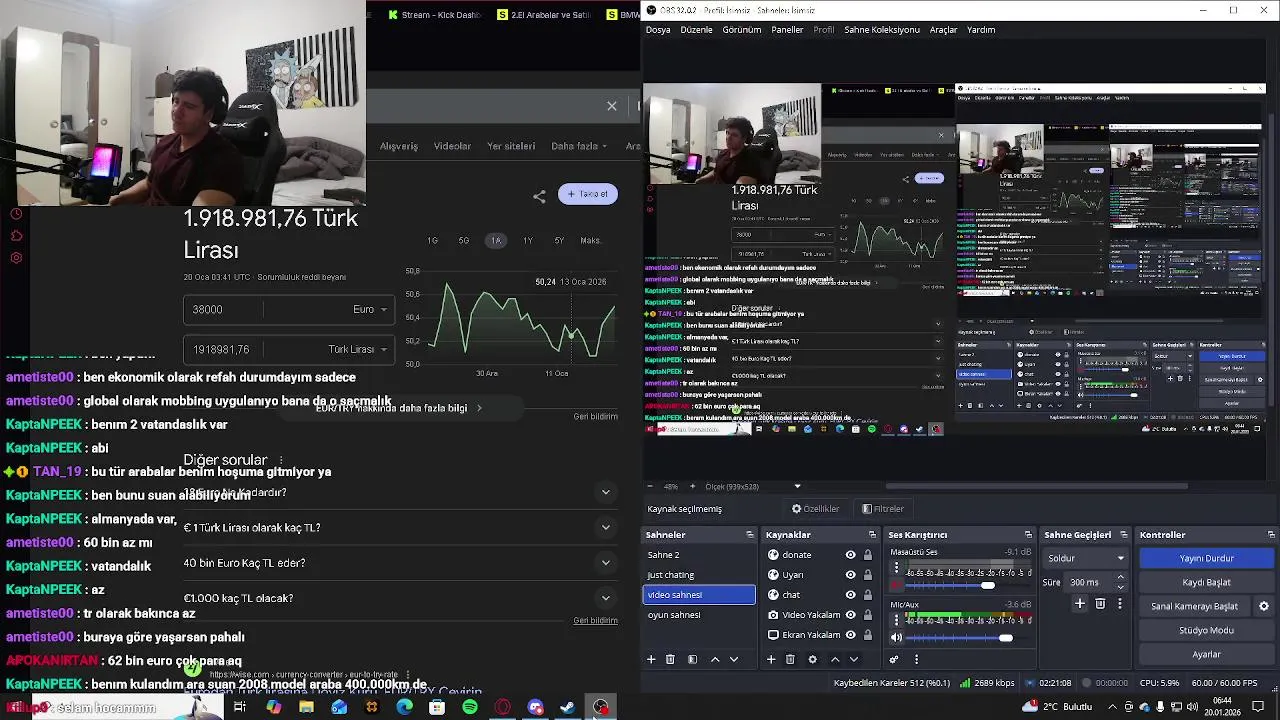The height and width of the screenshot is (720, 1280).
Task: Open virtual camera settings gear beside Sanal Kamerayı Başlat
Action: [x=1264, y=606]
